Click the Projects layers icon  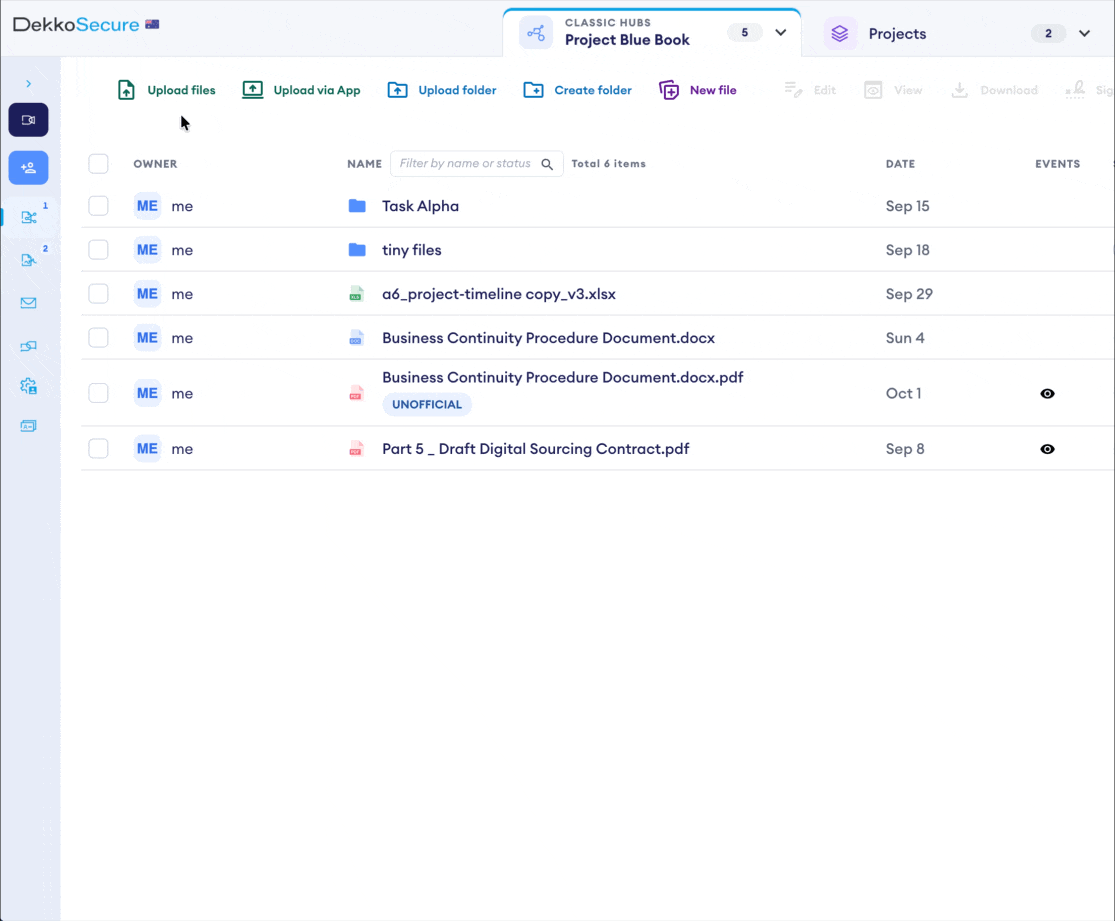(x=840, y=33)
